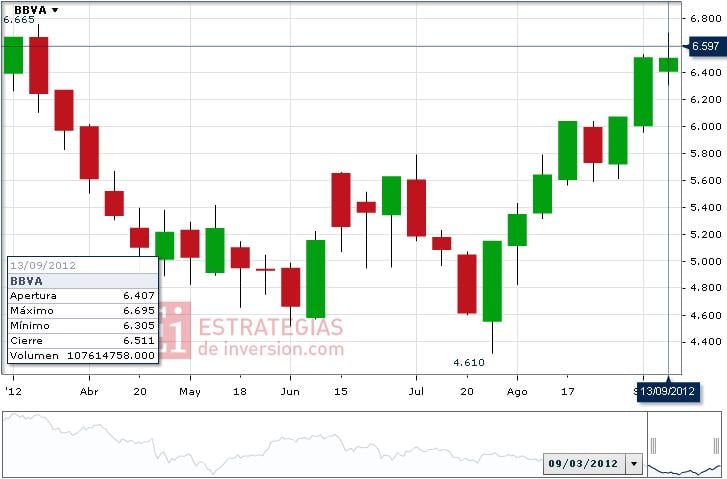Image resolution: width=727 pixels, height=479 pixels.
Task: Click the 6.305 minimum value
Action: point(139,326)
